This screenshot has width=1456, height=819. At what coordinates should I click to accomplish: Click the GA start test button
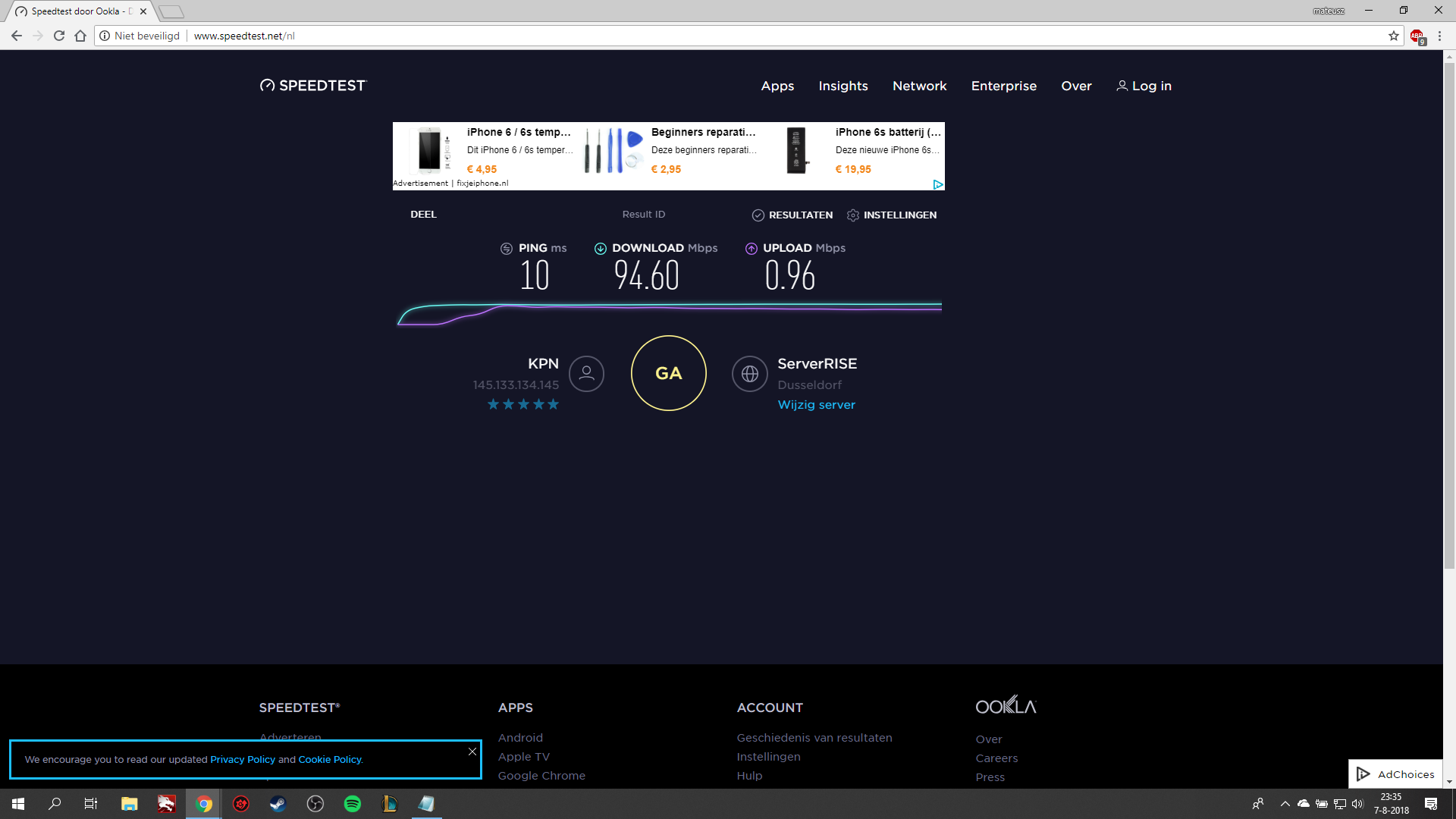coord(668,373)
